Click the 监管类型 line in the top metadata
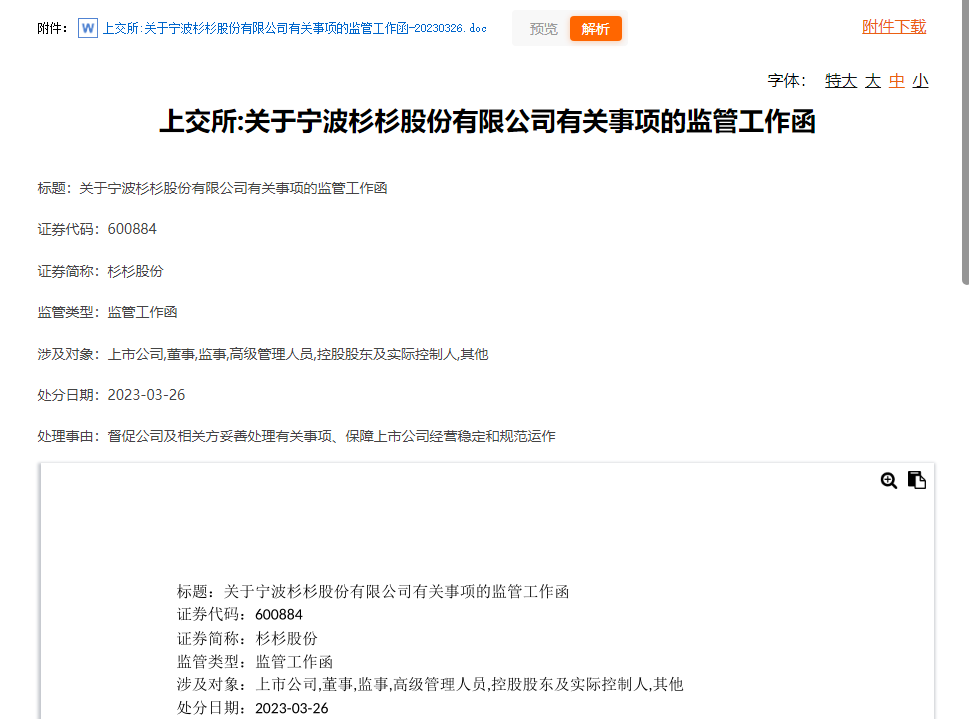The height and width of the screenshot is (719, 969). tap(107, 312)
